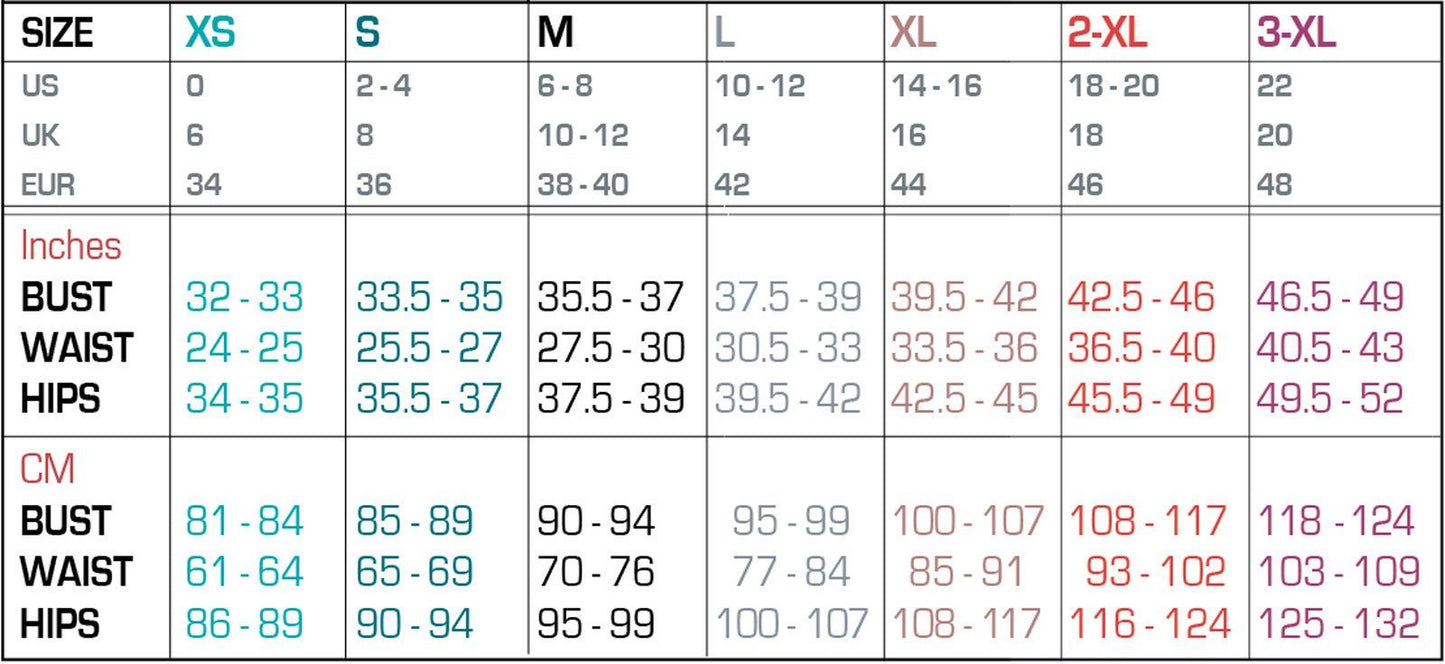Click the red CM section label
The width and height of the screenshot is (1445, 664).
47,469
